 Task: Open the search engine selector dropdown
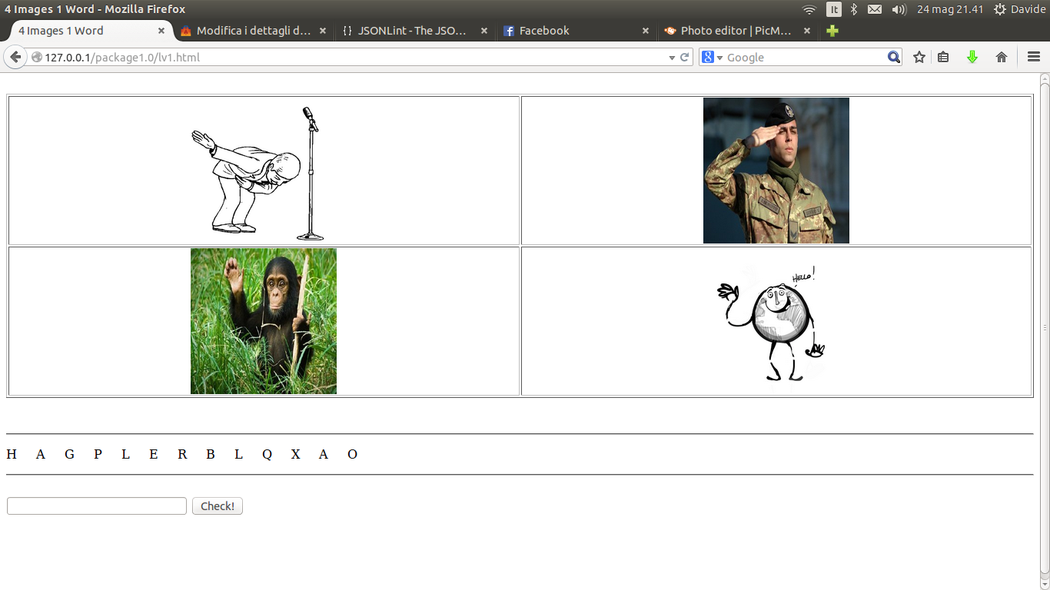pyautogui.click(x=712, y=57)
